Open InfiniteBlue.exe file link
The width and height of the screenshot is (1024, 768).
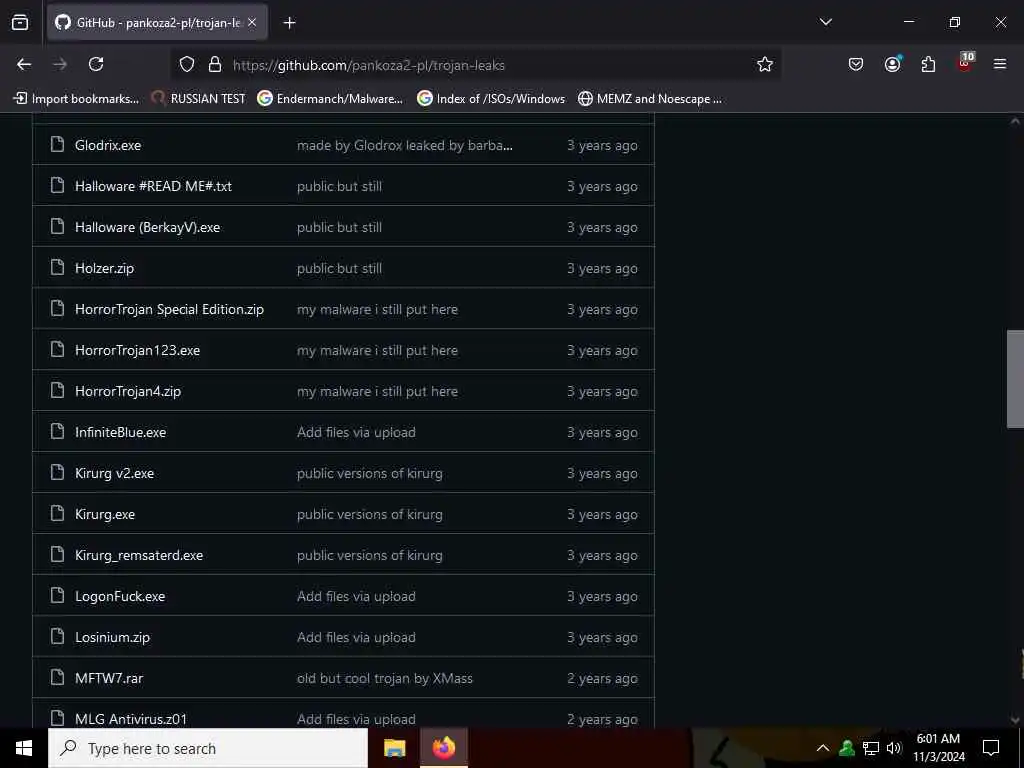[120, 432]
